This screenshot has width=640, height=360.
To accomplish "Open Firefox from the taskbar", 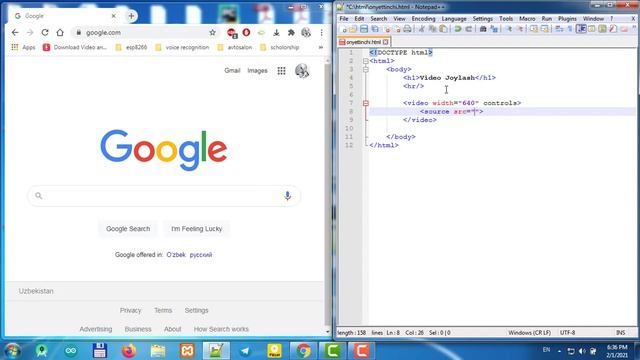I will [129, 351].
